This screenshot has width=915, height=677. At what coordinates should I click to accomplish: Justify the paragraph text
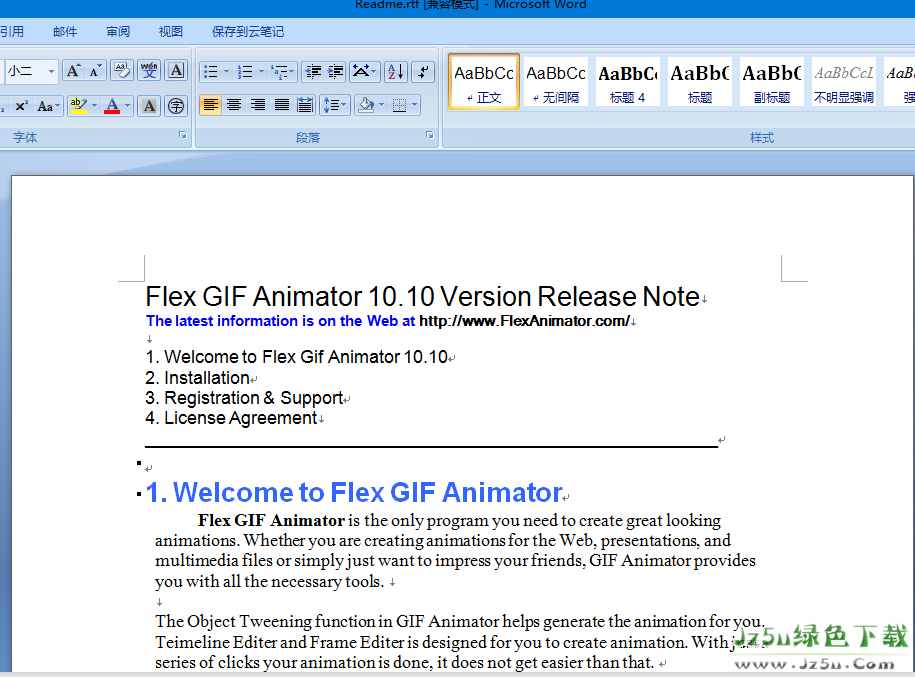(282, 105)
